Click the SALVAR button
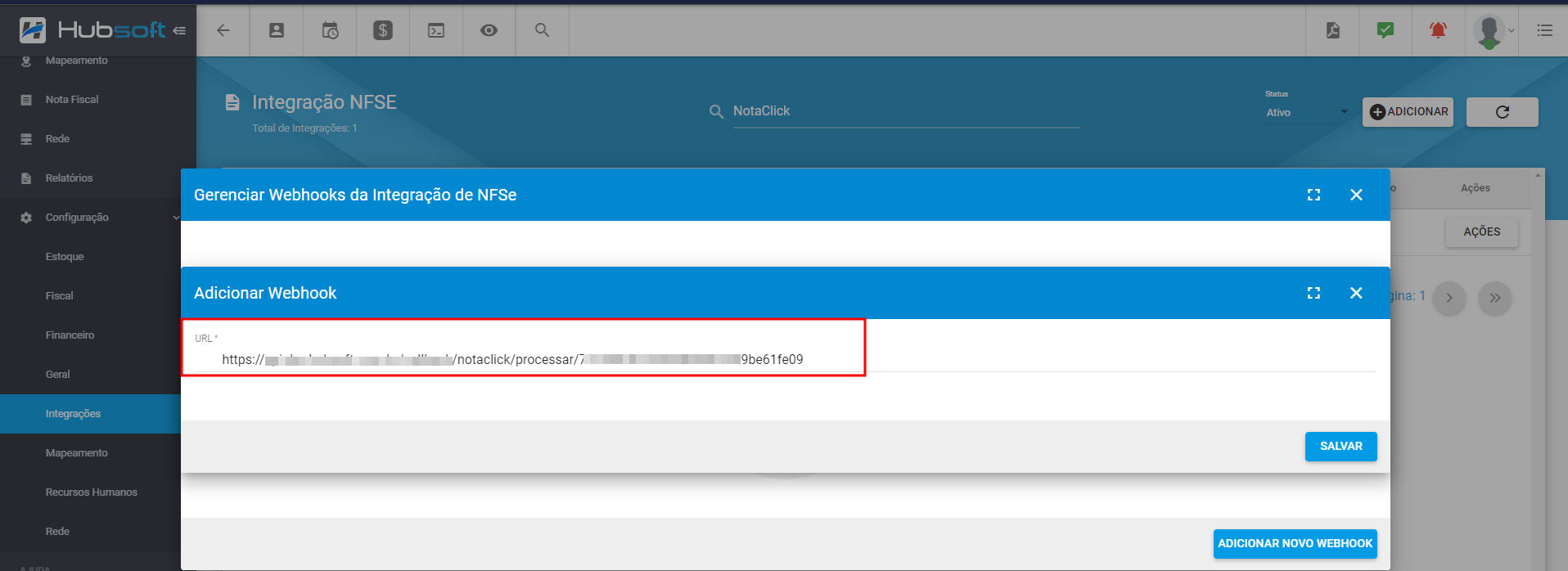1568x571 pixels. 1340,447
